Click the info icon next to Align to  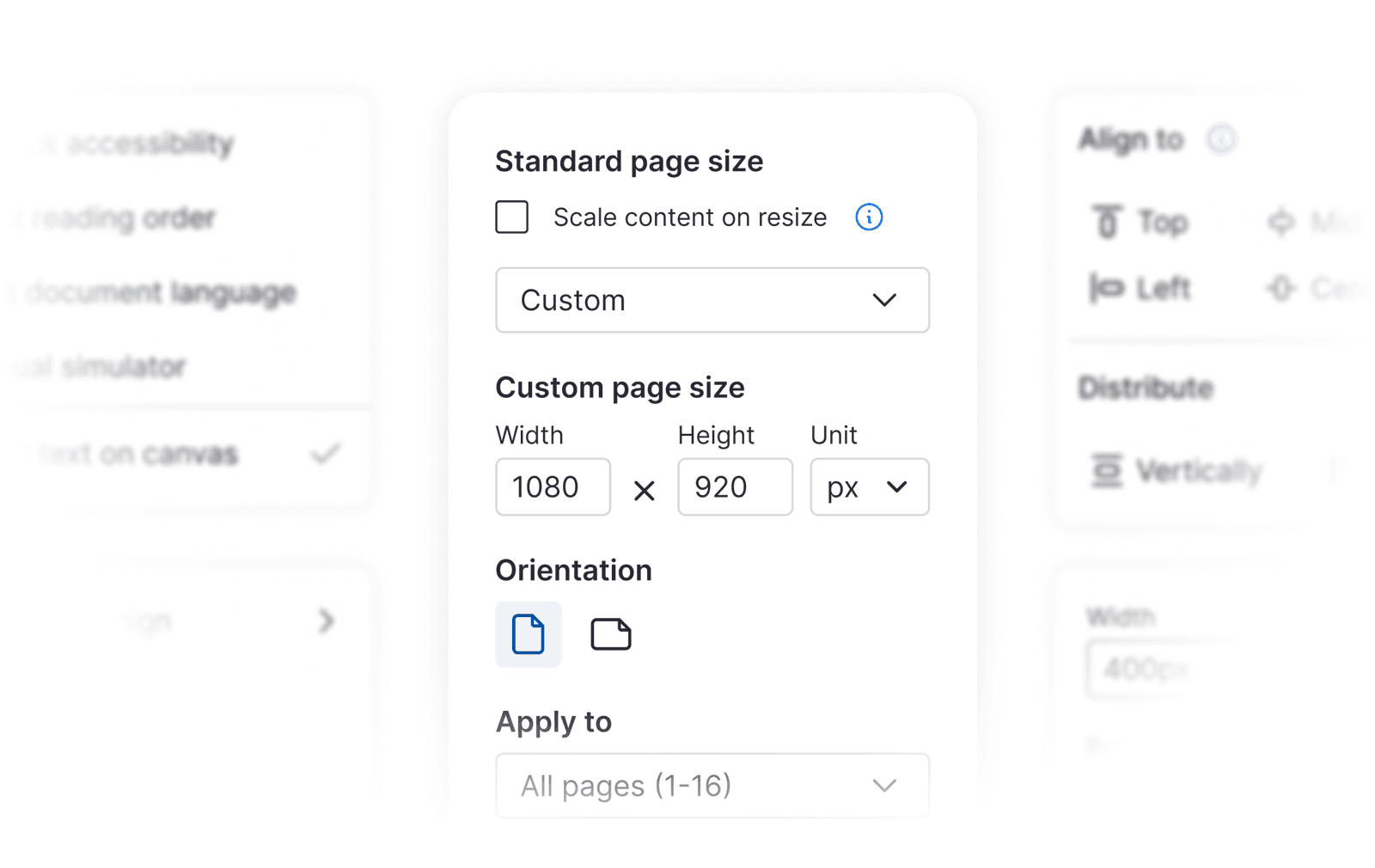tap(1221, 139)
